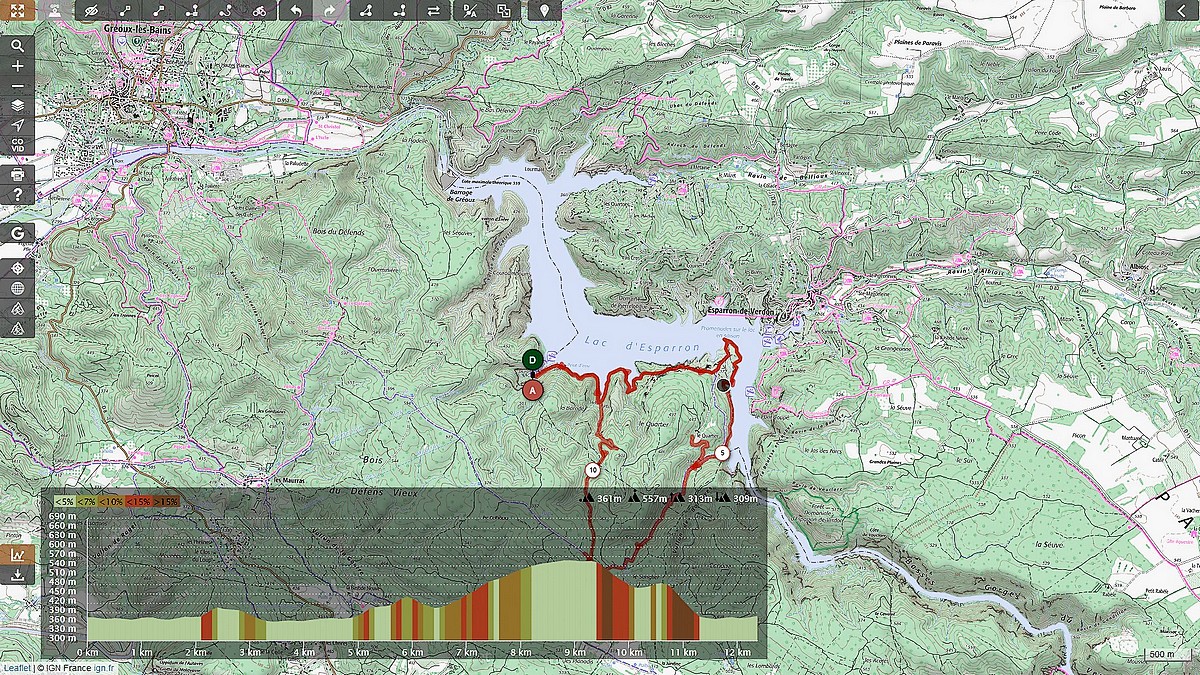Open the map layers selector
The width and height of the screenshot is (1200, 675).
click(x=17, y=105)
